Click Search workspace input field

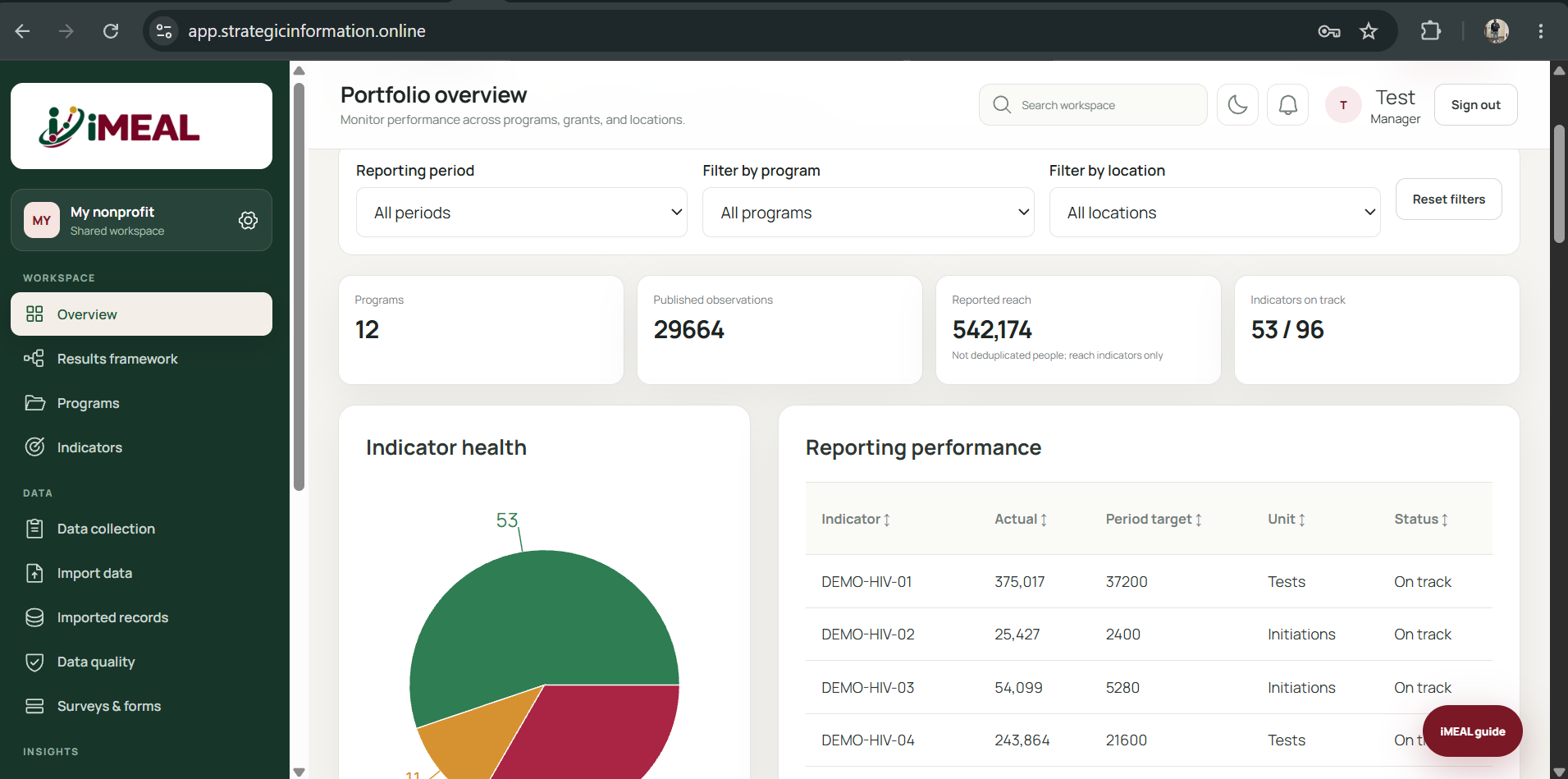click(1093, 105)
